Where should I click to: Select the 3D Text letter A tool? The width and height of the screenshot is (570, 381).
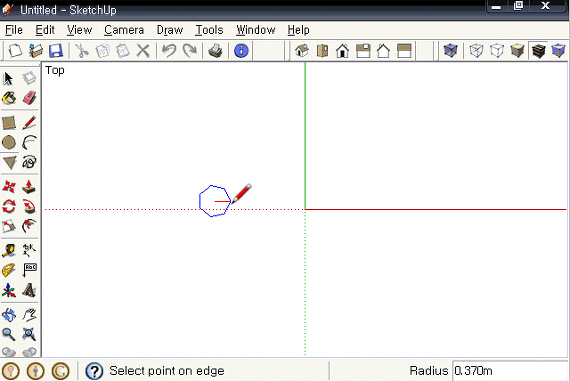click(x=29, y=290)
